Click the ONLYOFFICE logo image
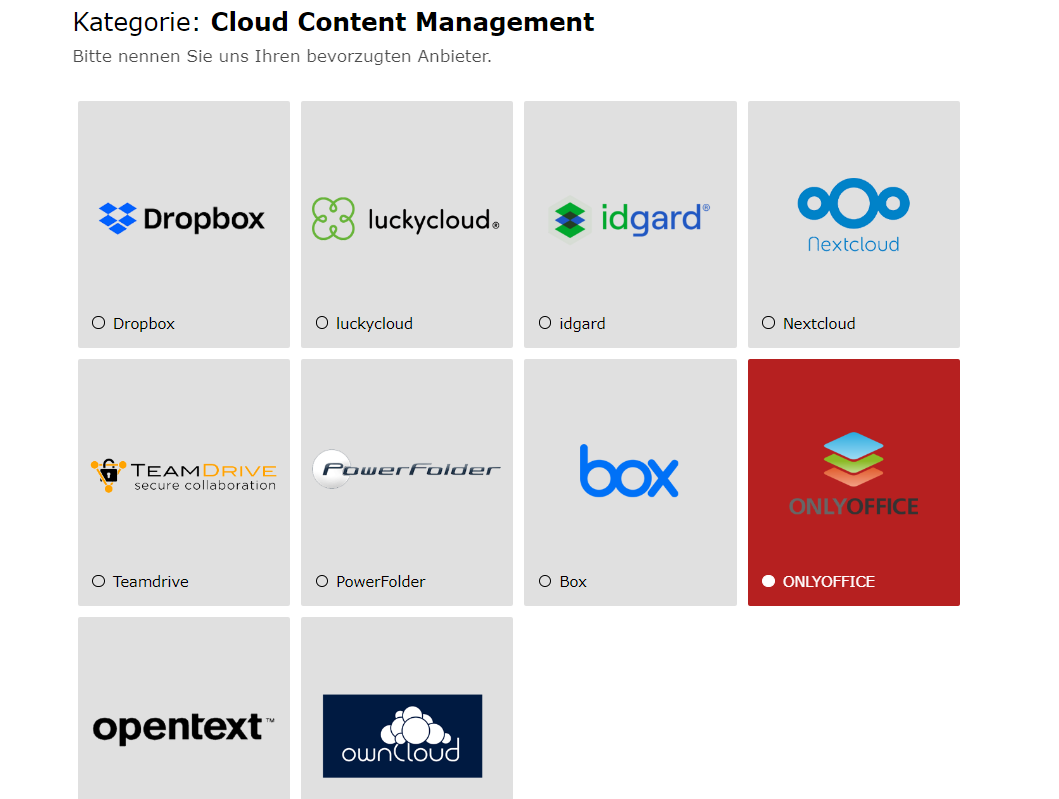Image resolution: width=1059 pixels, height=799 pixels. [854, 475]
